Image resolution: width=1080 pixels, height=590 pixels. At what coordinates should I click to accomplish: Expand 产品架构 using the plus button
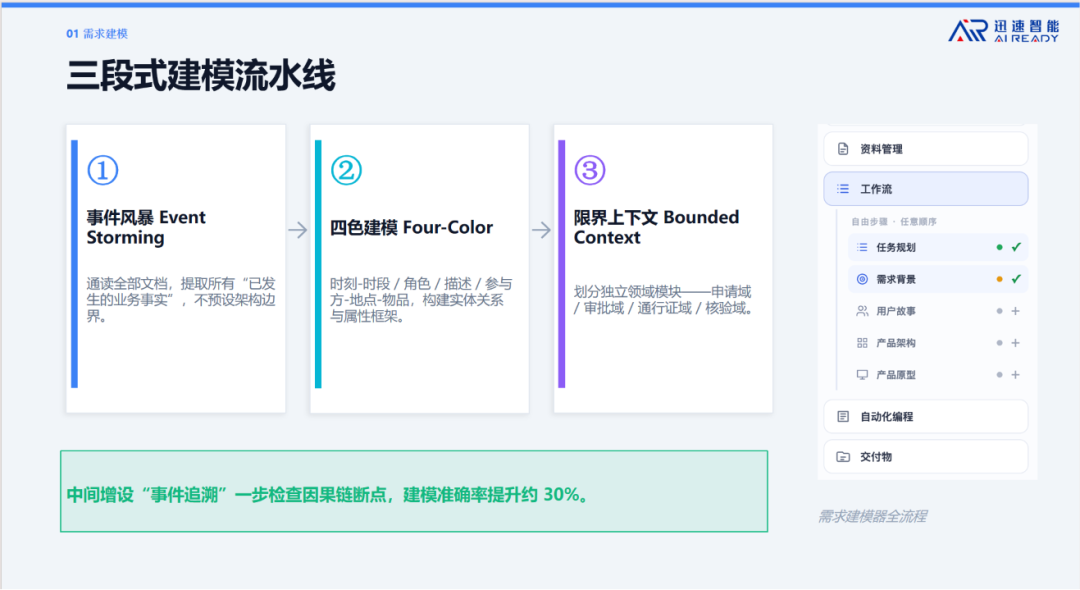(1015, 343)
